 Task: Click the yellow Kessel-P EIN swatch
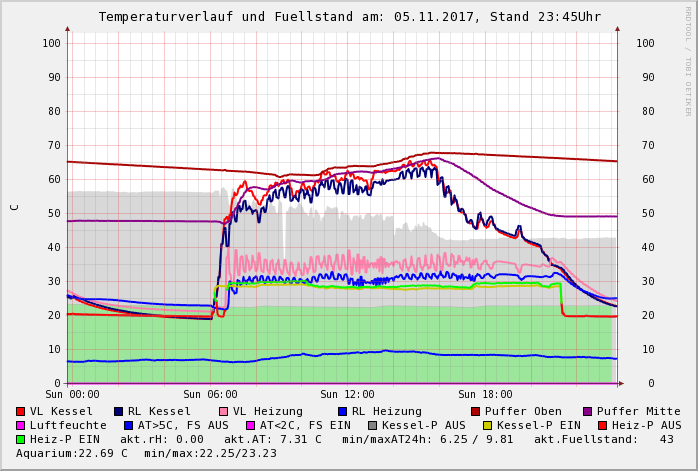click(x=487, y=425)
